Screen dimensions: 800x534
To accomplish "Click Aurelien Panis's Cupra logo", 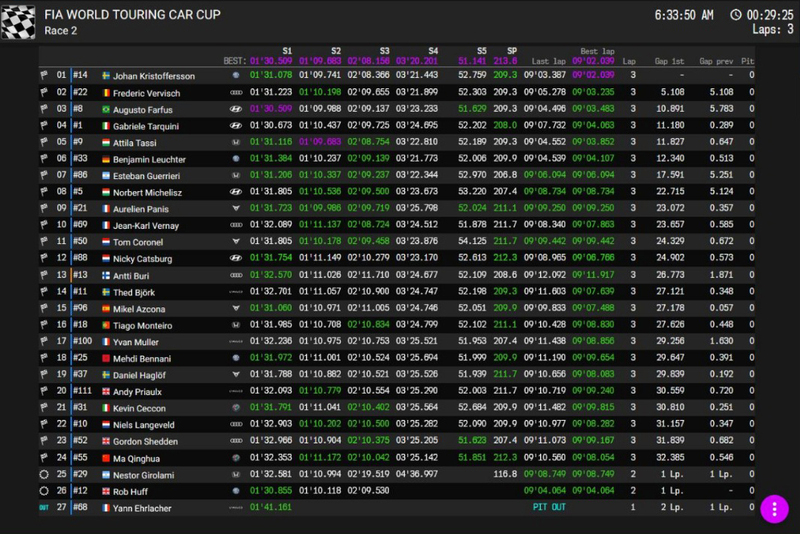I will (236, 208).
